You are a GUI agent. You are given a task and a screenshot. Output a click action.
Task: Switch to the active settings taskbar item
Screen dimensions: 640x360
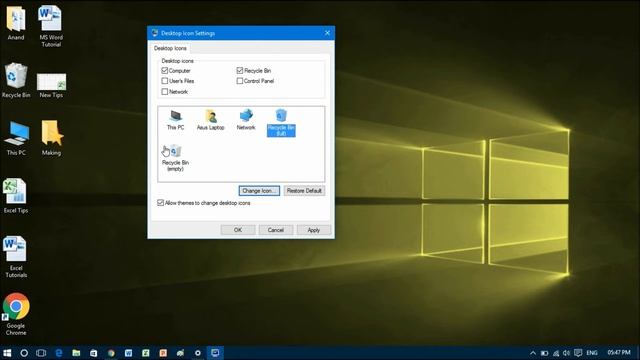pos(215,353)
